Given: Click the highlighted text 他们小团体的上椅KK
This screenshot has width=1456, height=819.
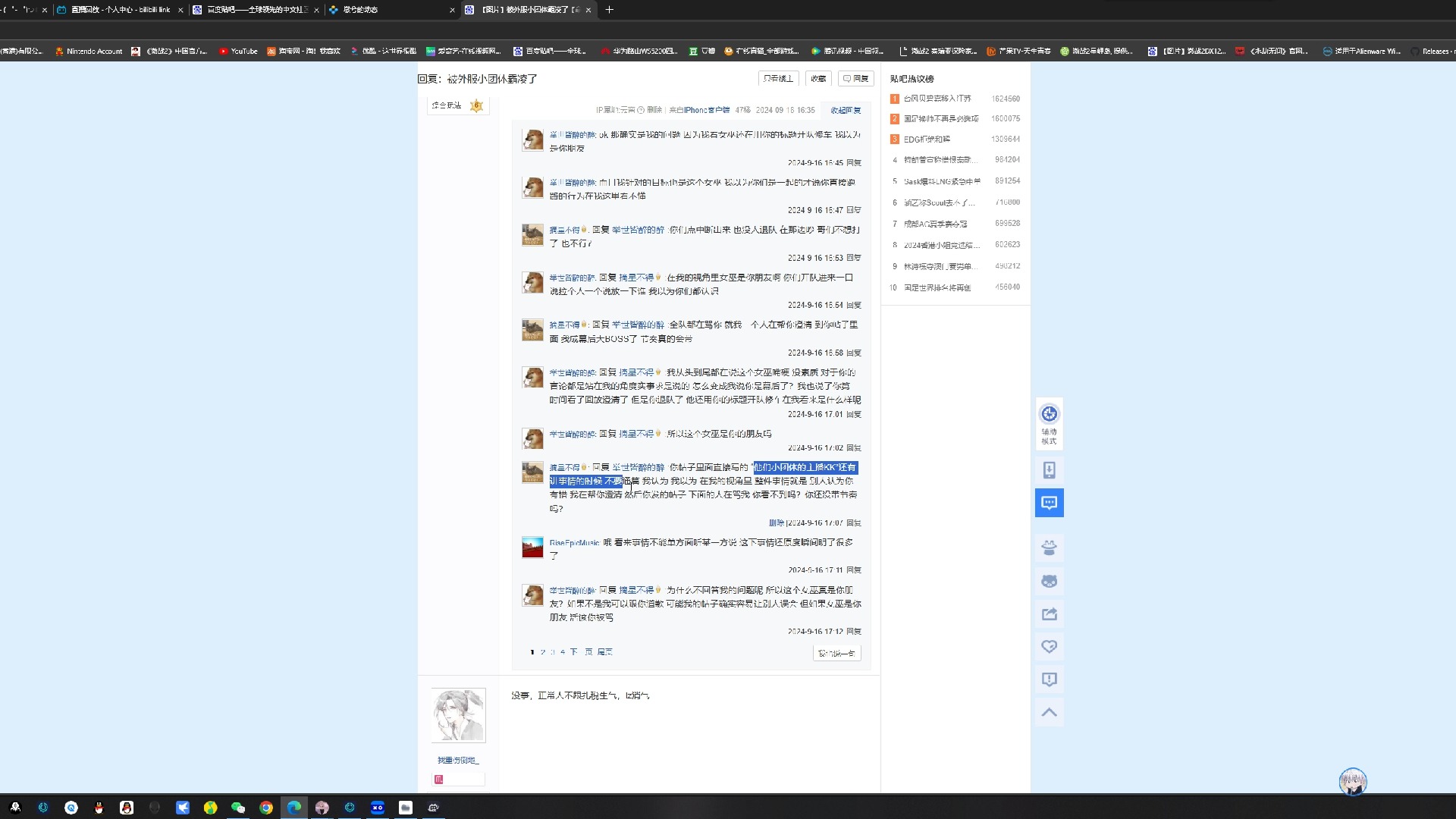Looking at the screenshot, I should 794,468.
